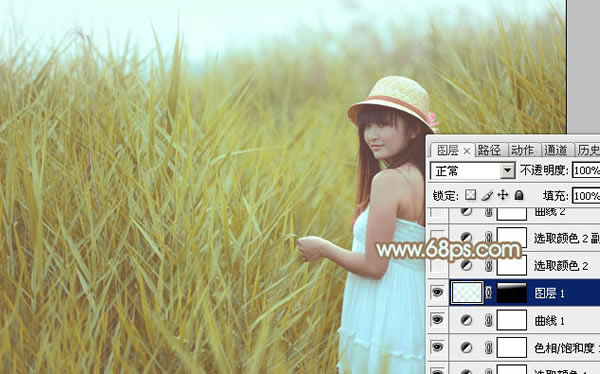The width and height of the screenshot is (600, 374).
Task: Click the 填充 fill value field
Action: coord(586,196)
